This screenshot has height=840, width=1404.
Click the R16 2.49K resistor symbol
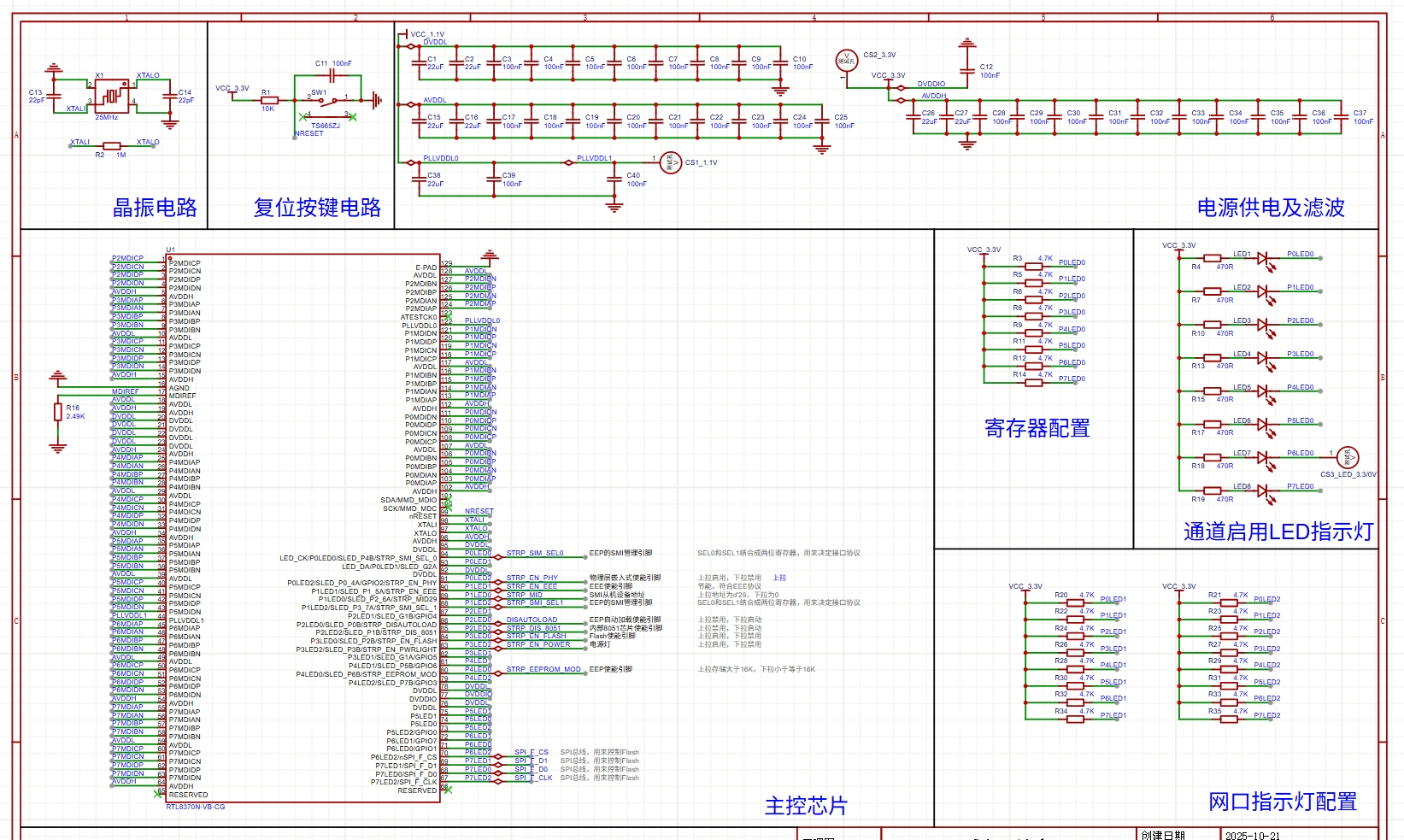[x=58, y=412]
